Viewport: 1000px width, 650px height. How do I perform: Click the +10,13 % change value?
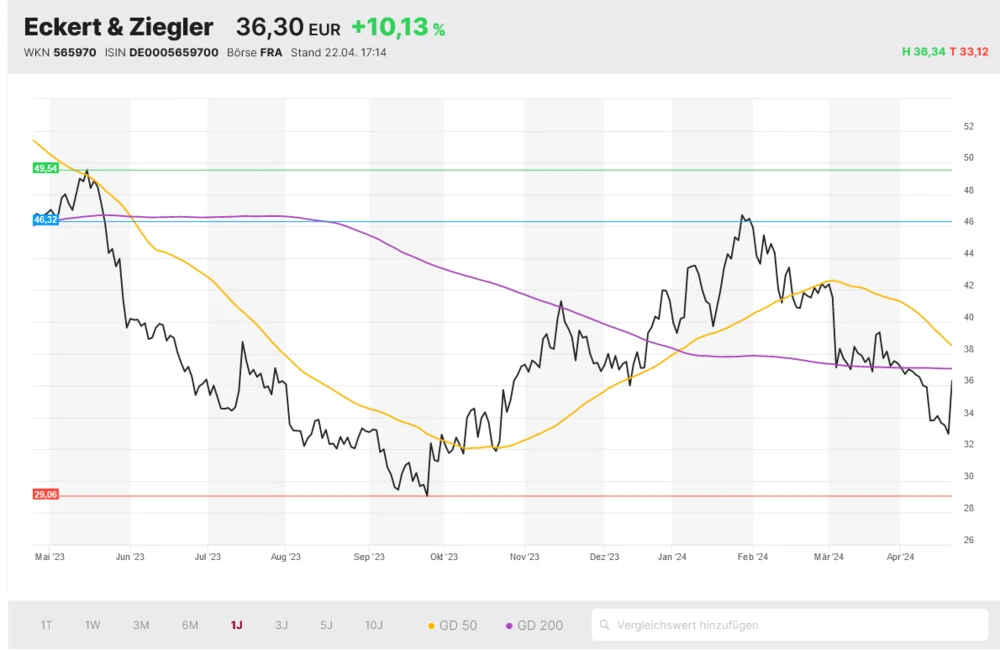[398, 28]
